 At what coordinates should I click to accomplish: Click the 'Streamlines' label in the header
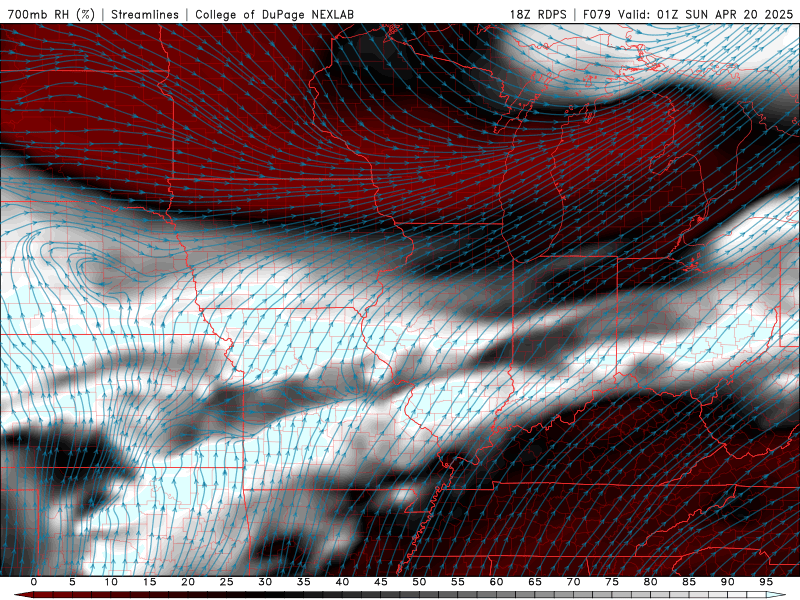tap(145, 14)
